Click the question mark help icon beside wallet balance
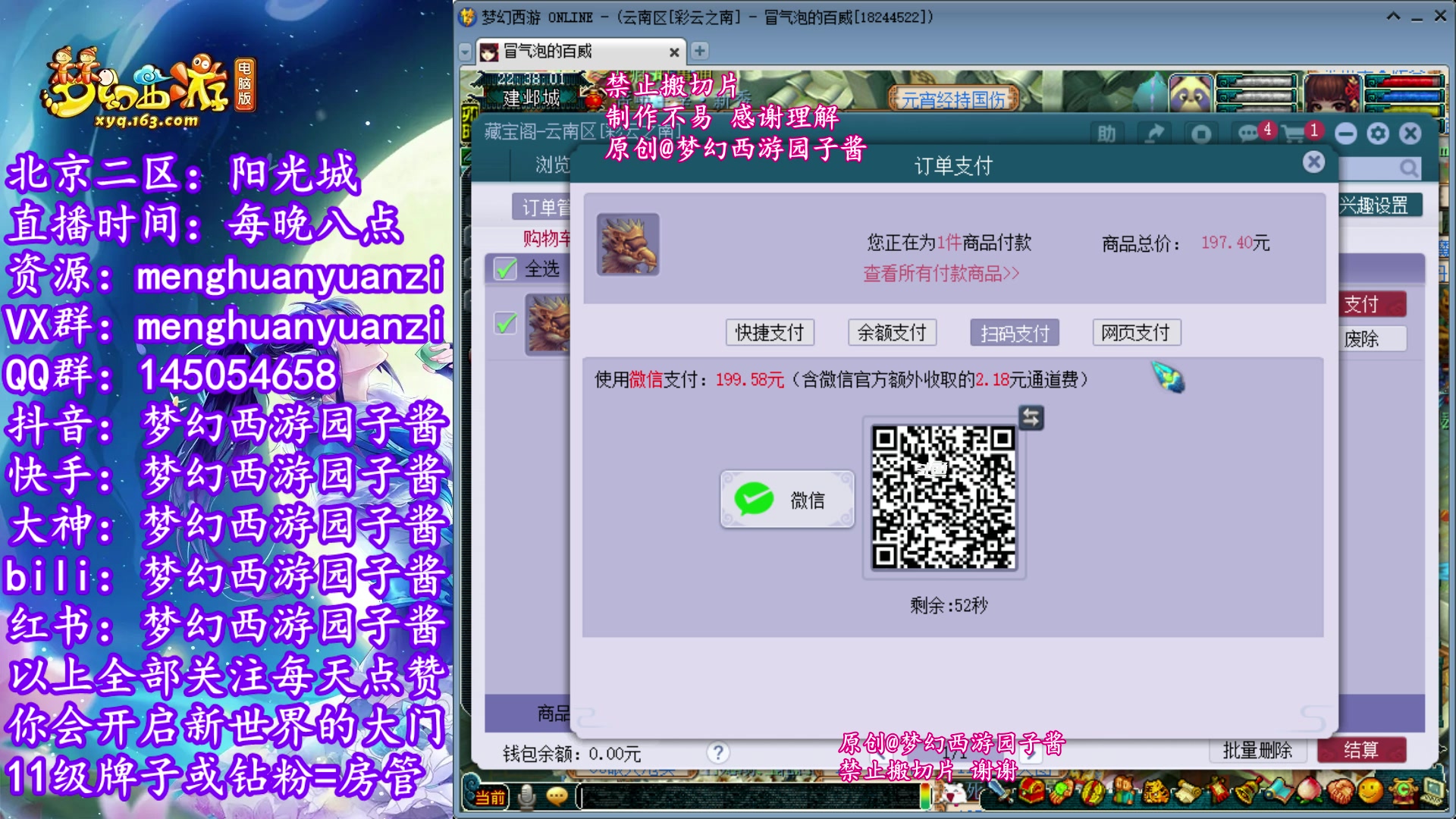This screenshot has width=1456, height=819. pyautogui.click(x=717, y=752)
